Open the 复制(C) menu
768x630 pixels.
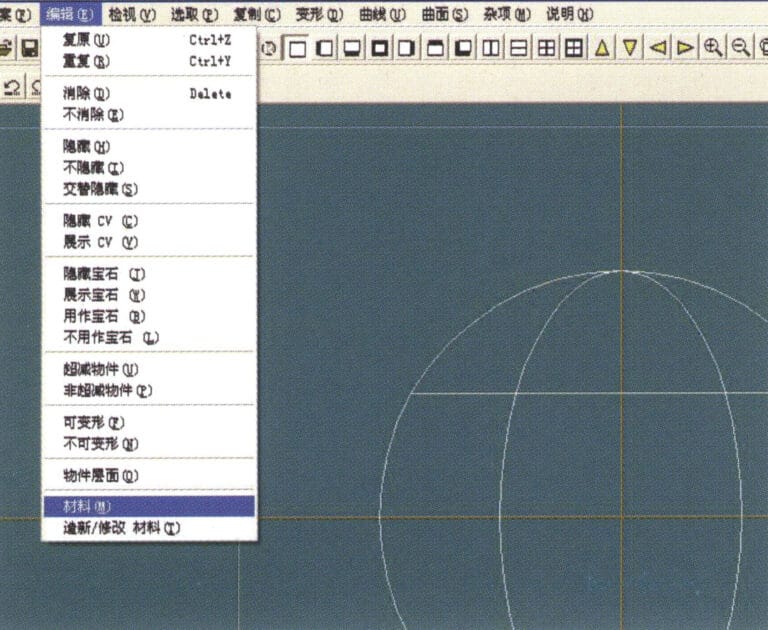pos(257,15)
